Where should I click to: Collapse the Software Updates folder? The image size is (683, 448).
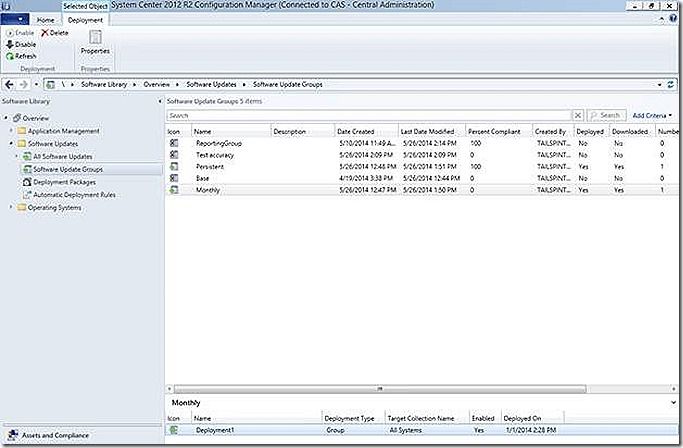tap(11, 143)
